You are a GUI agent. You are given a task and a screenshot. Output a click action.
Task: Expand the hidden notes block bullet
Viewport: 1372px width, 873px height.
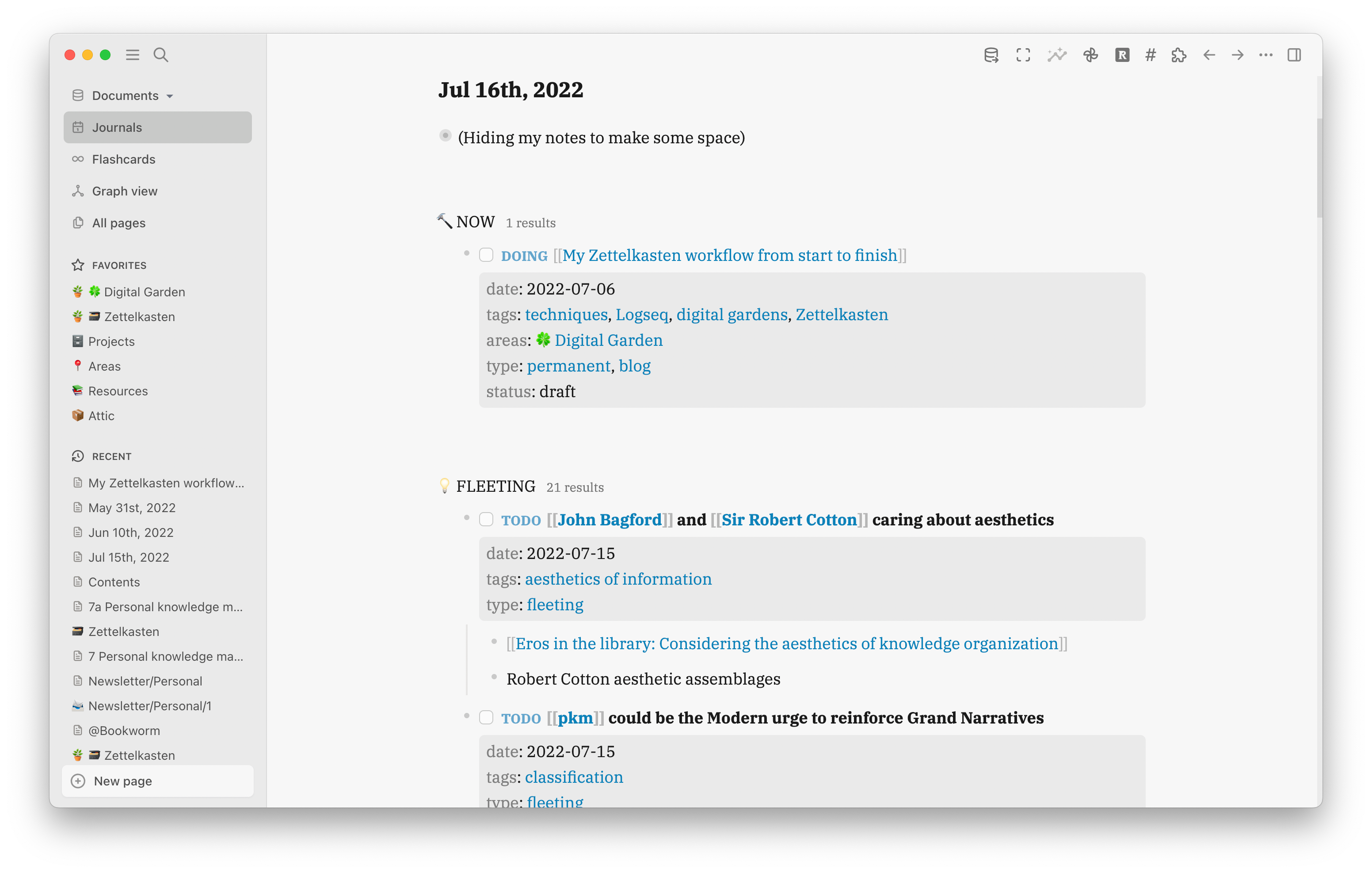(x=446, y=136)
